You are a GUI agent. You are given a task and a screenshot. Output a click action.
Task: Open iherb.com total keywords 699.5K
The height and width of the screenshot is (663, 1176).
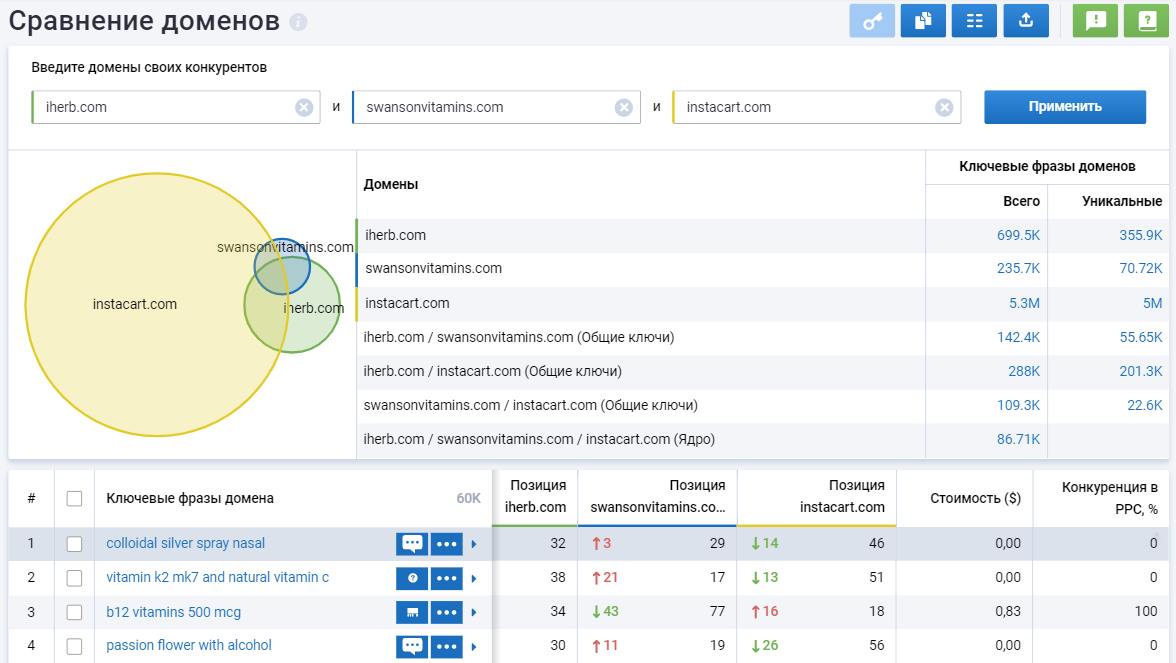[x=1018, y=236]
